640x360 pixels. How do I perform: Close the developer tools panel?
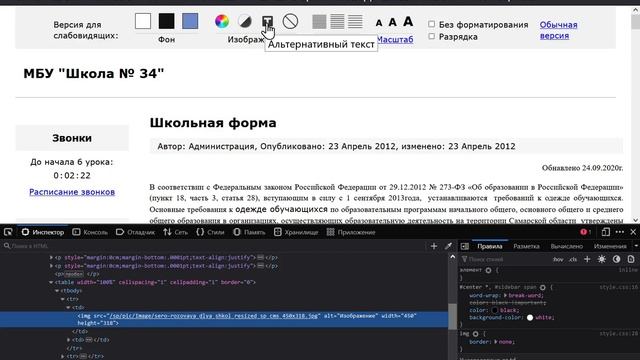tap(633, 232)
